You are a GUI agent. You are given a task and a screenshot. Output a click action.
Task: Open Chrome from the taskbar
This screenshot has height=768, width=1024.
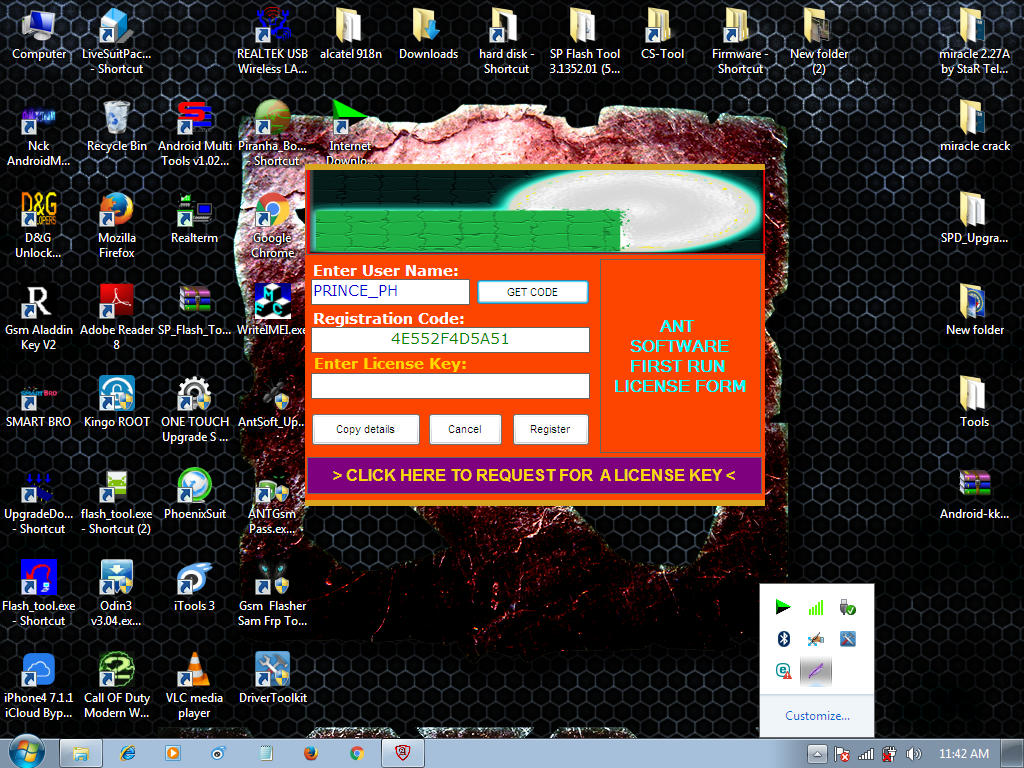point(357,753)
